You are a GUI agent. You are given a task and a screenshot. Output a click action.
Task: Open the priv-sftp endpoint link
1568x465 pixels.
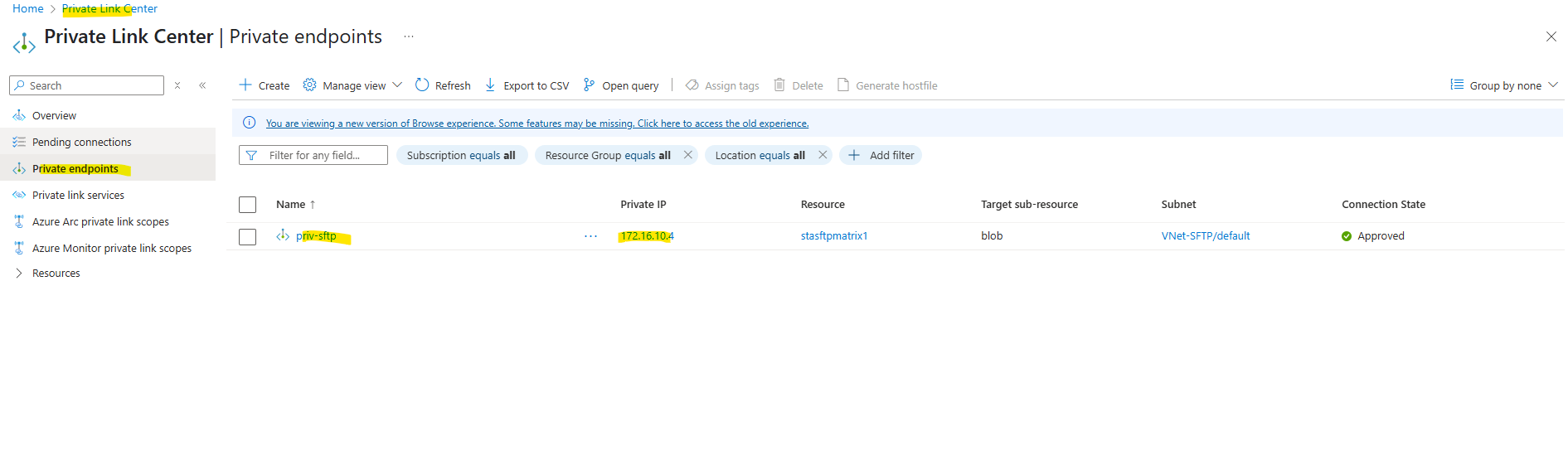coord(316,235)
